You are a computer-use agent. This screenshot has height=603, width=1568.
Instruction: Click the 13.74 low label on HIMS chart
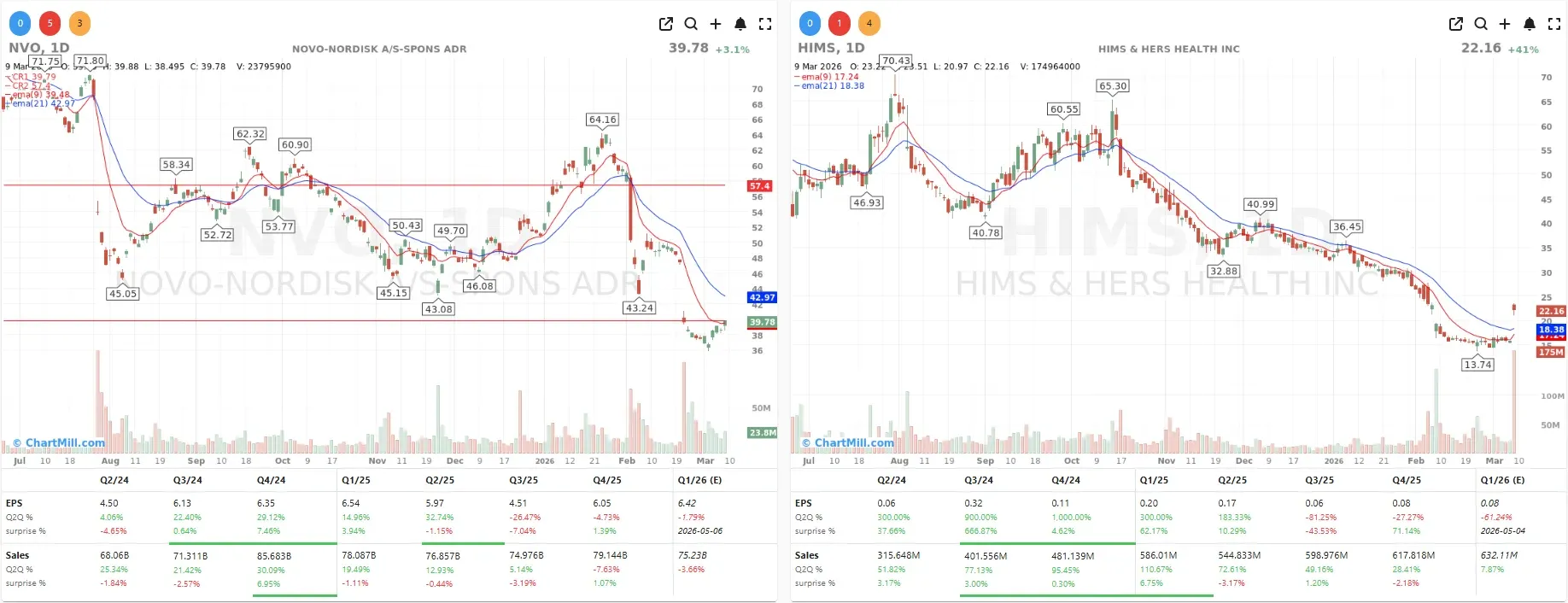tap(1477, 365)
